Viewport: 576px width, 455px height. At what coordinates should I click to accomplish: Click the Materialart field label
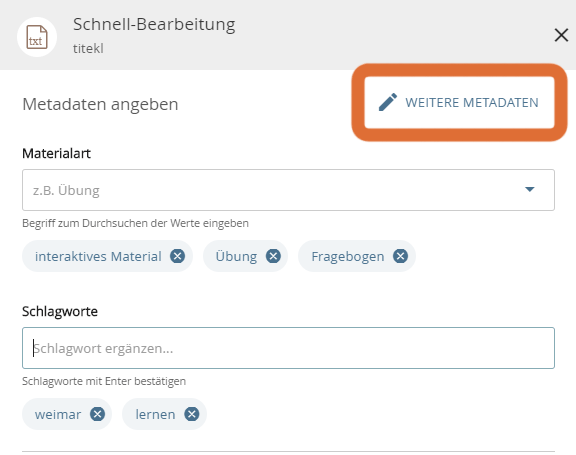[x=57, y=154]
